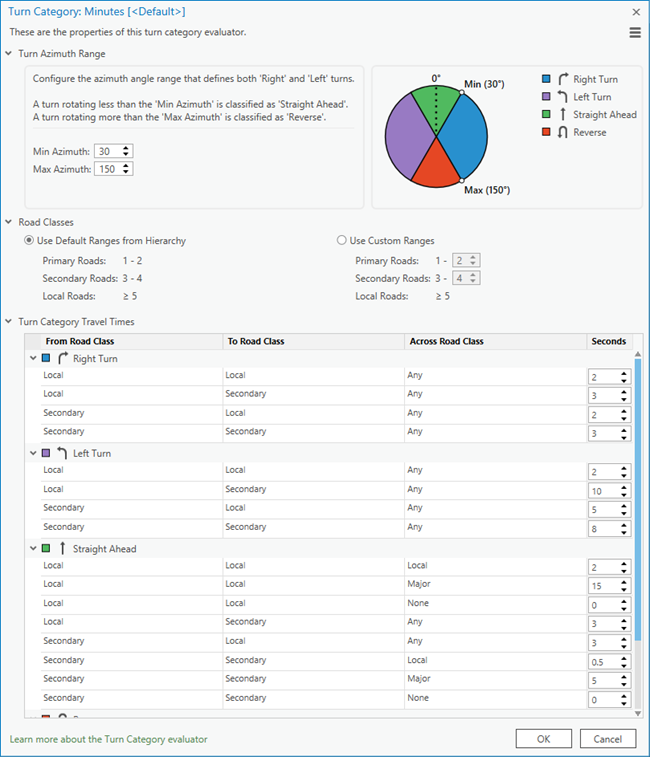The image size is (650, 757).
Task: Collapse the Turn Azimuth Range section
Action: (x=10, y=54)
